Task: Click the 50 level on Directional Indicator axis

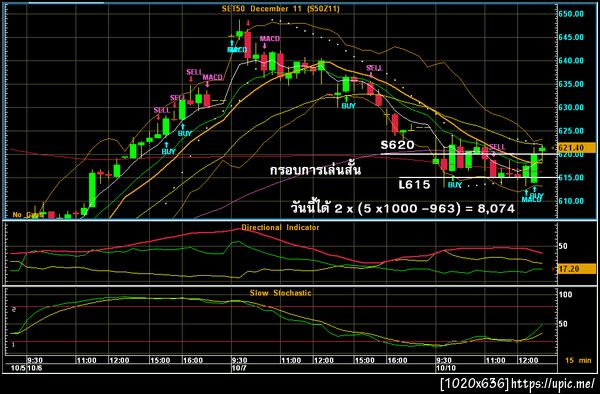Action: click(563, 246)
